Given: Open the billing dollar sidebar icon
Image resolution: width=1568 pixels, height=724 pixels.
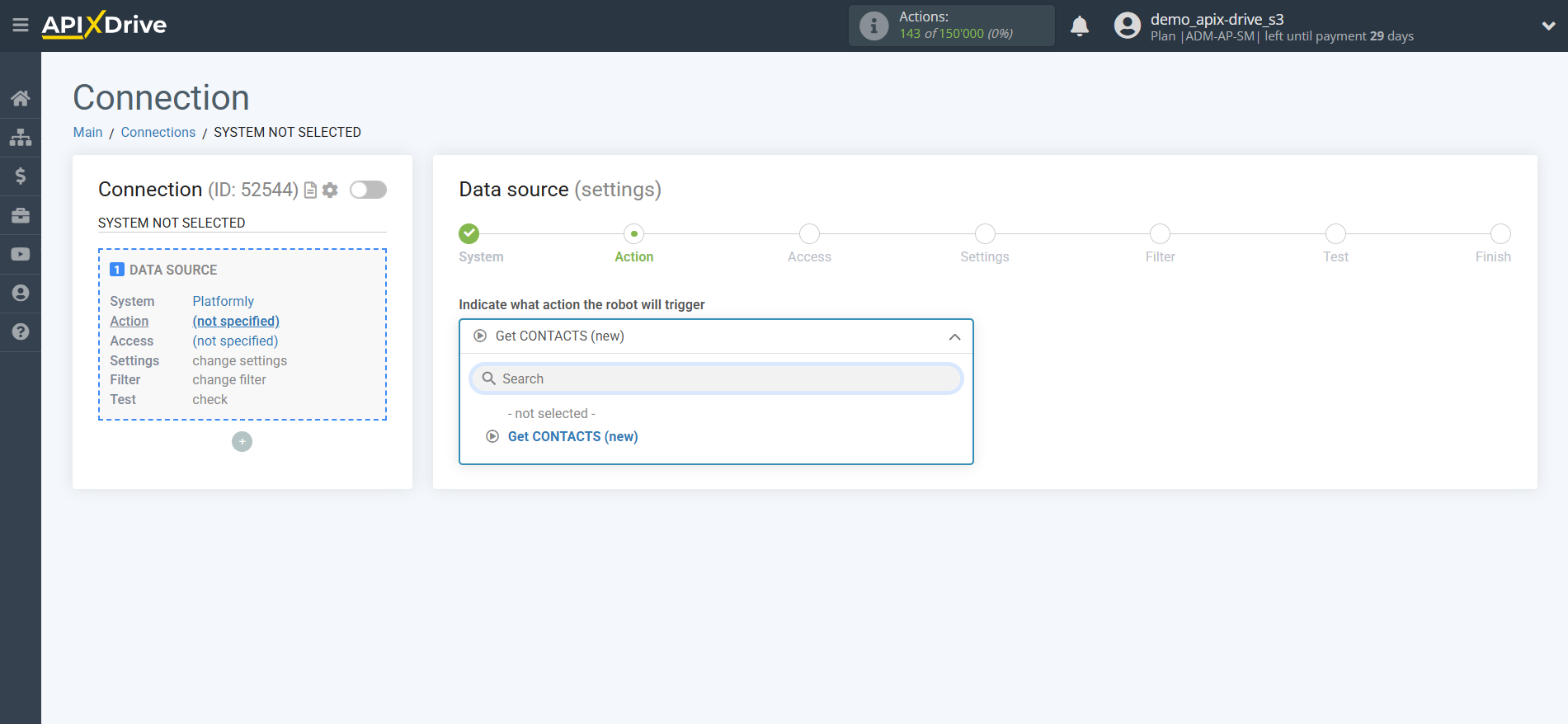Looking at the screenshot, I should pos(21,176).
